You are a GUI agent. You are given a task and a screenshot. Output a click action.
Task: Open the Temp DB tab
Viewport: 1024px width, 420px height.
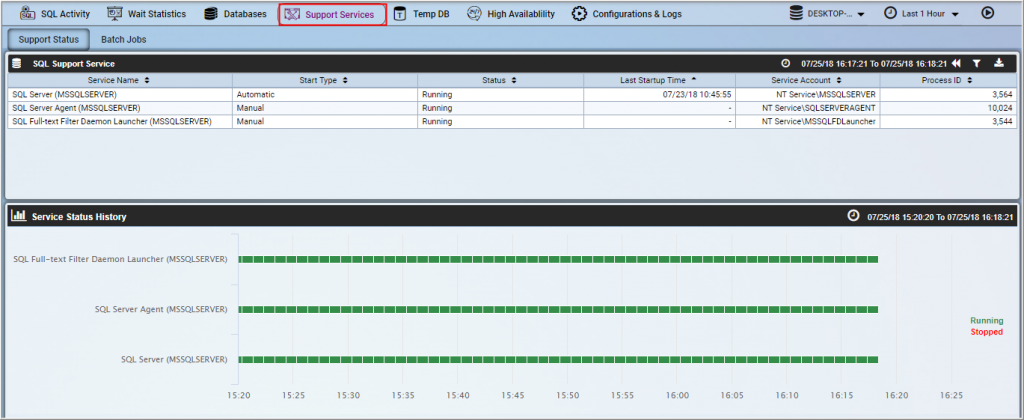click(x=421, y=14)
